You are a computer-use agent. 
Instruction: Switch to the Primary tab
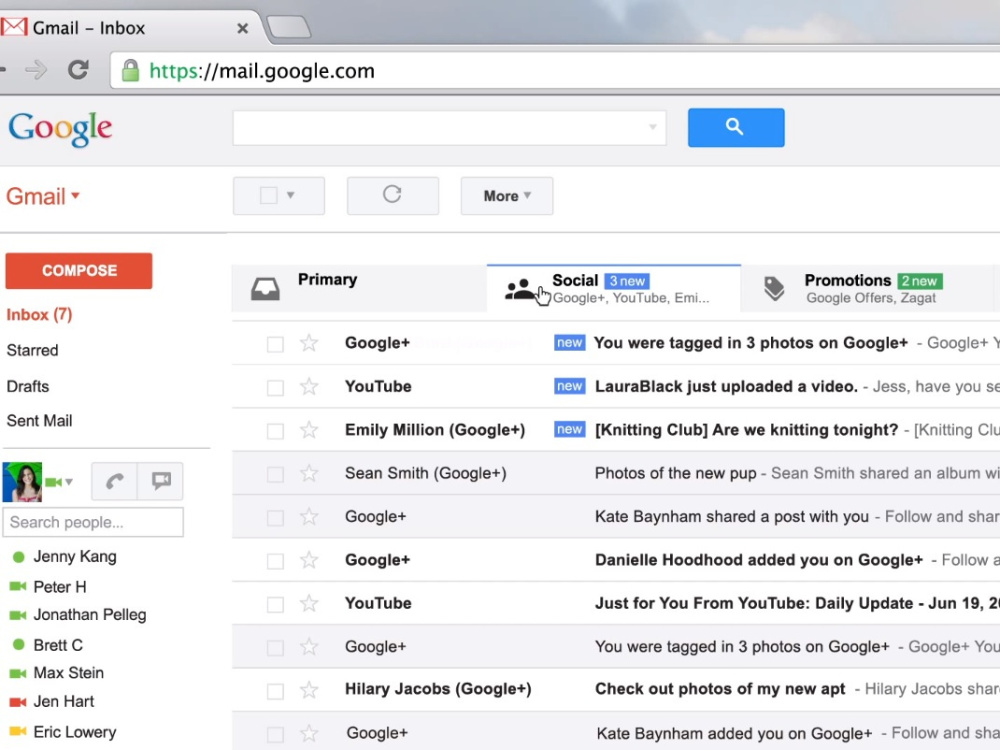pos(359,288)
